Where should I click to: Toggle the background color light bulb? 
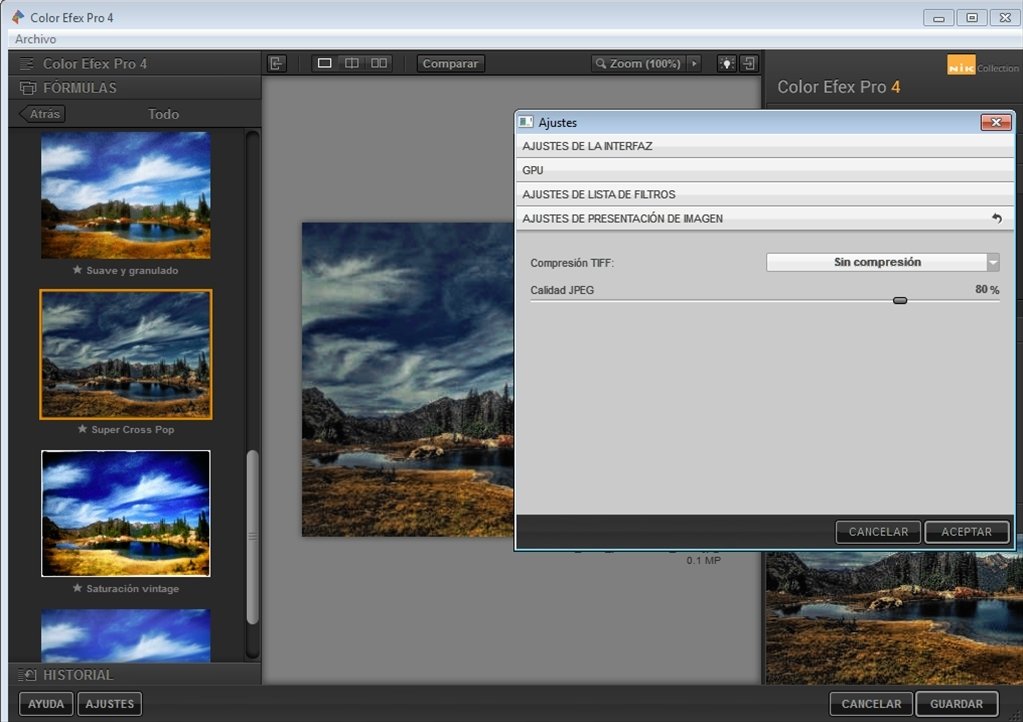click(x=726, y=63)
